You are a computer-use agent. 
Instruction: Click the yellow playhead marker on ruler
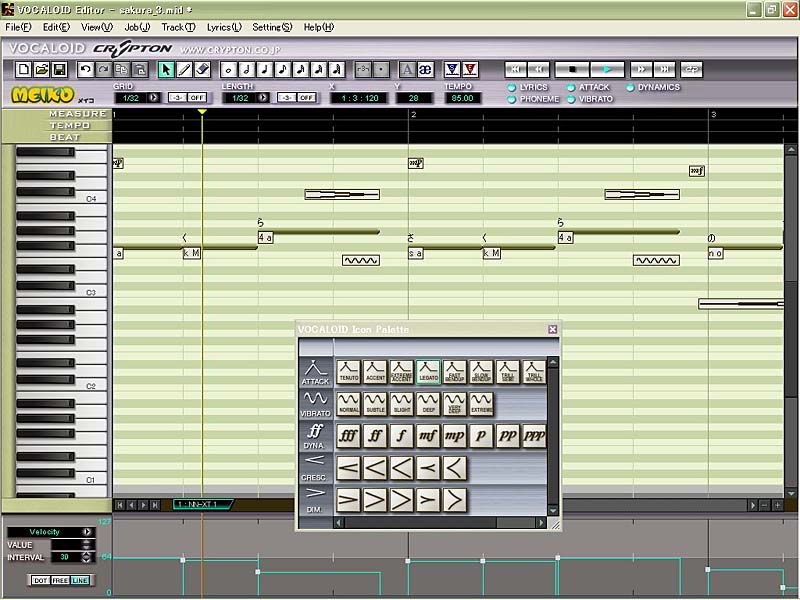click(202, 112)
